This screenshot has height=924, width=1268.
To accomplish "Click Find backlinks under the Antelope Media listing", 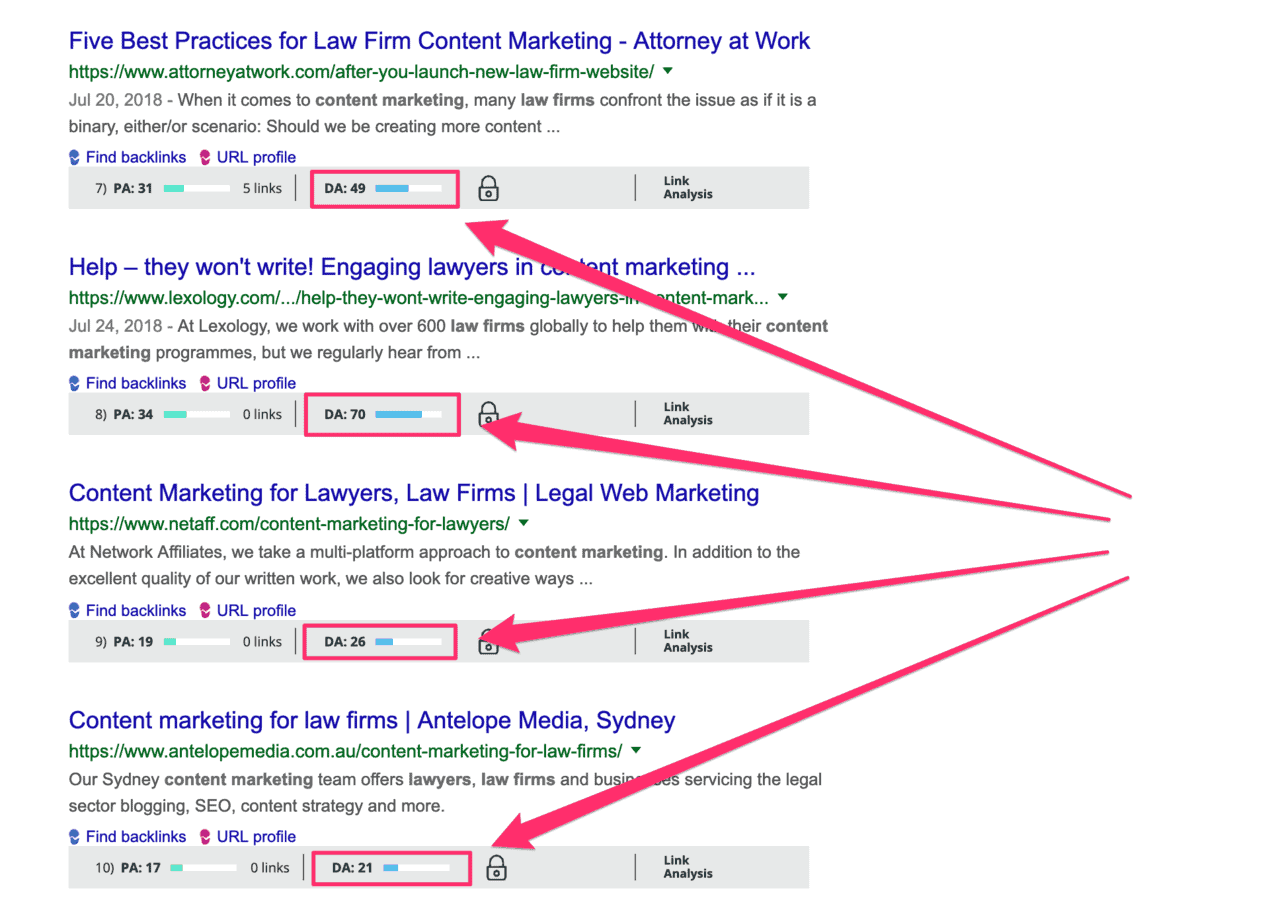I will (136, 836).
